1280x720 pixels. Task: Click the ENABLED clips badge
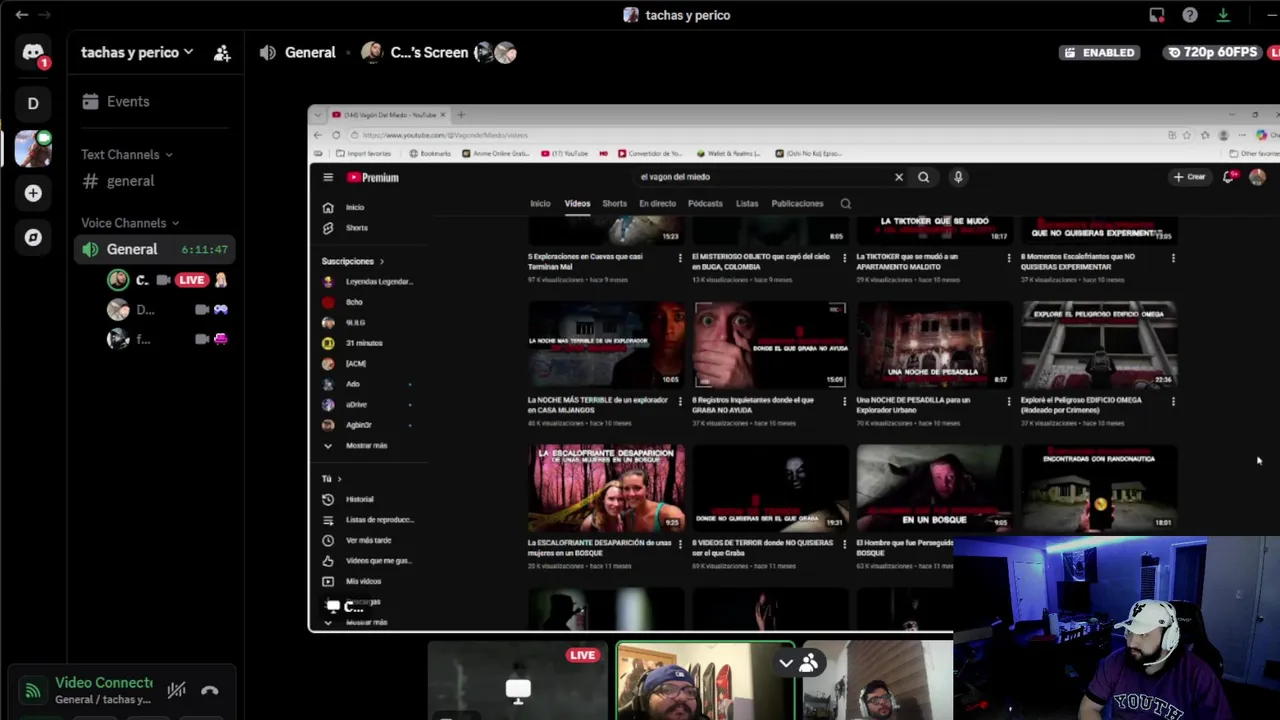[1100, 52]
